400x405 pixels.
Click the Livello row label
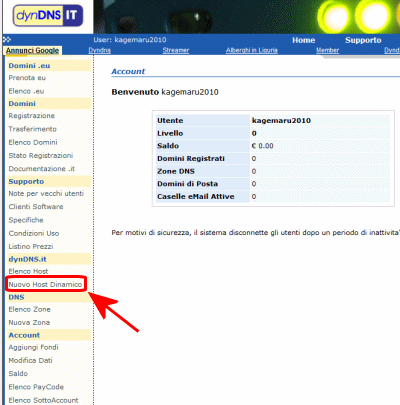(x=170, y=133)
